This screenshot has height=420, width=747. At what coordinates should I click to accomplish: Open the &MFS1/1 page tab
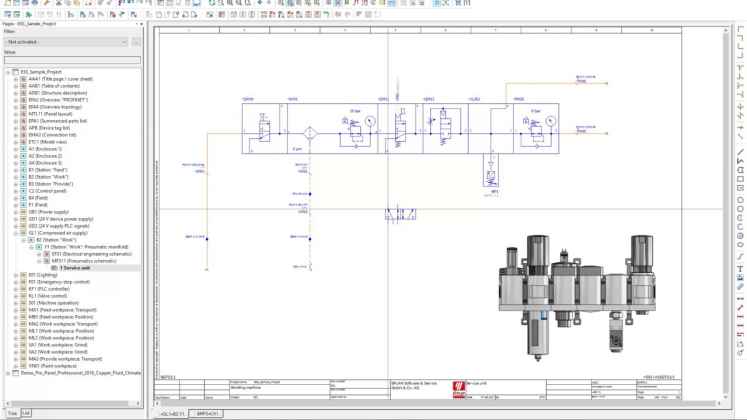point(208,413)
